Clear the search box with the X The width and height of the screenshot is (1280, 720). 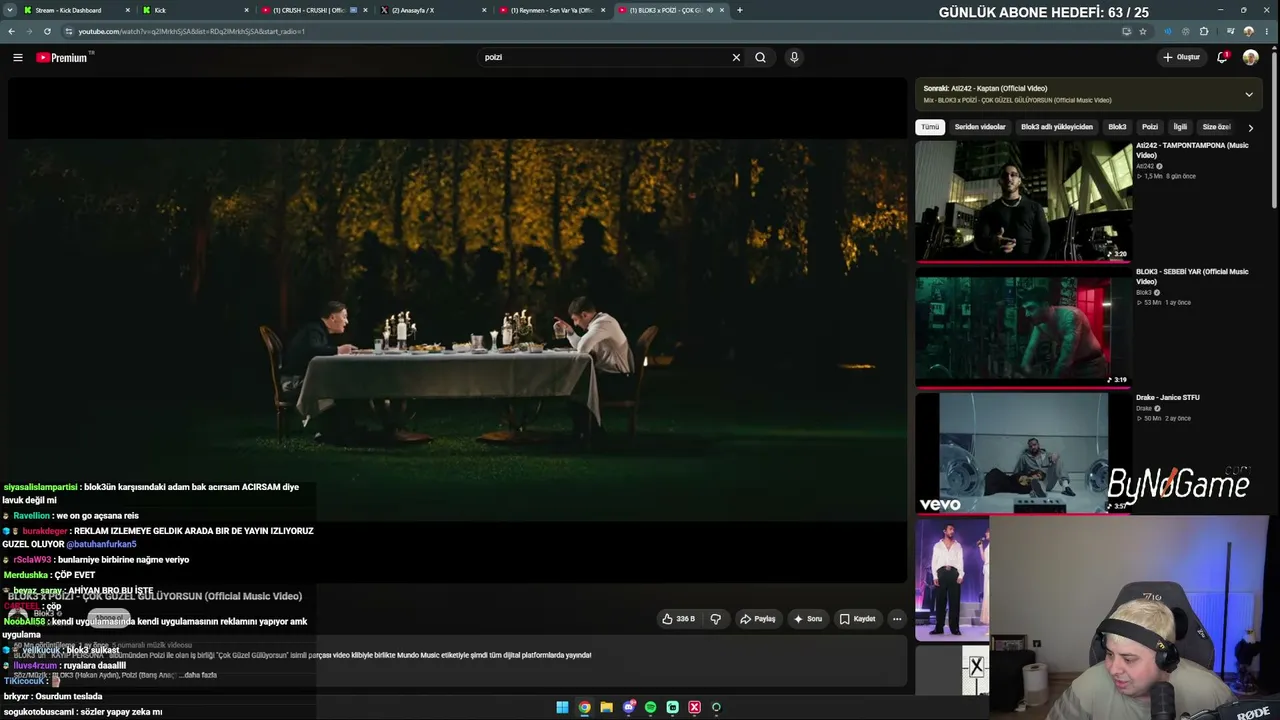point(736,57)
